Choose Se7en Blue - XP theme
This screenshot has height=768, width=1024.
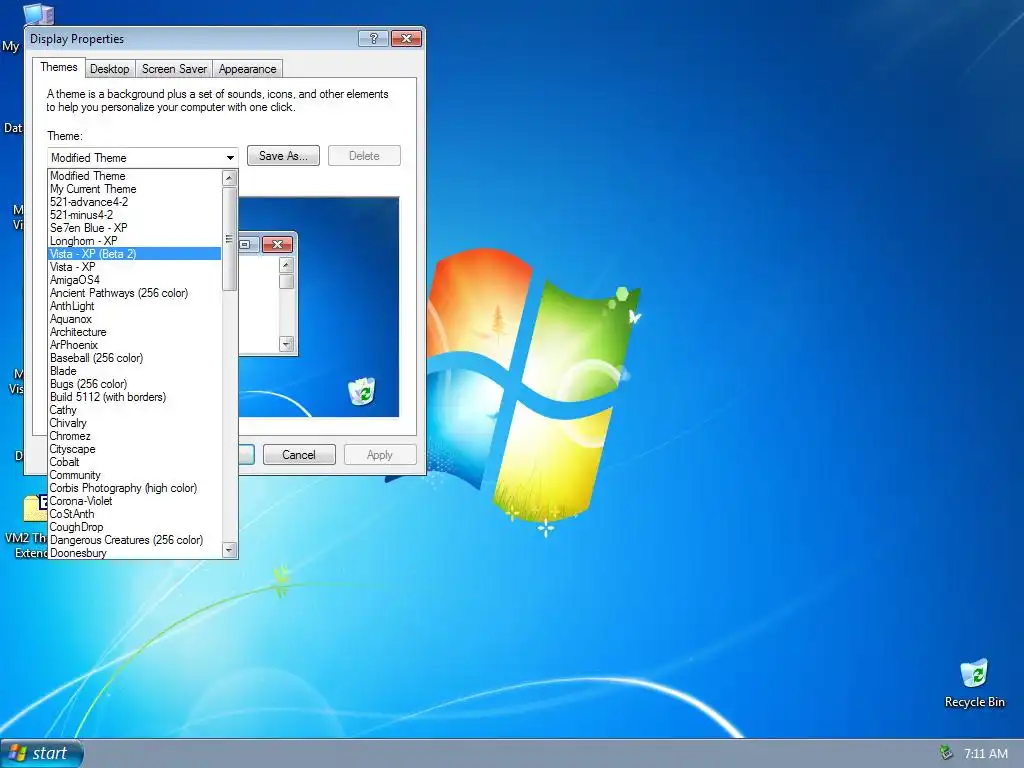135,228
